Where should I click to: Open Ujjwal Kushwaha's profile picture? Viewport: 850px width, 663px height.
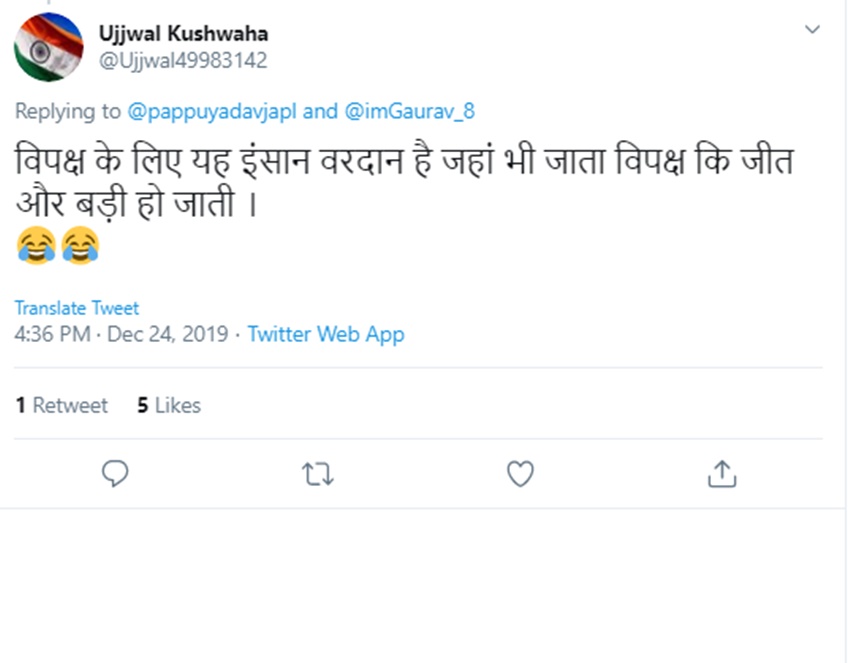49,47
